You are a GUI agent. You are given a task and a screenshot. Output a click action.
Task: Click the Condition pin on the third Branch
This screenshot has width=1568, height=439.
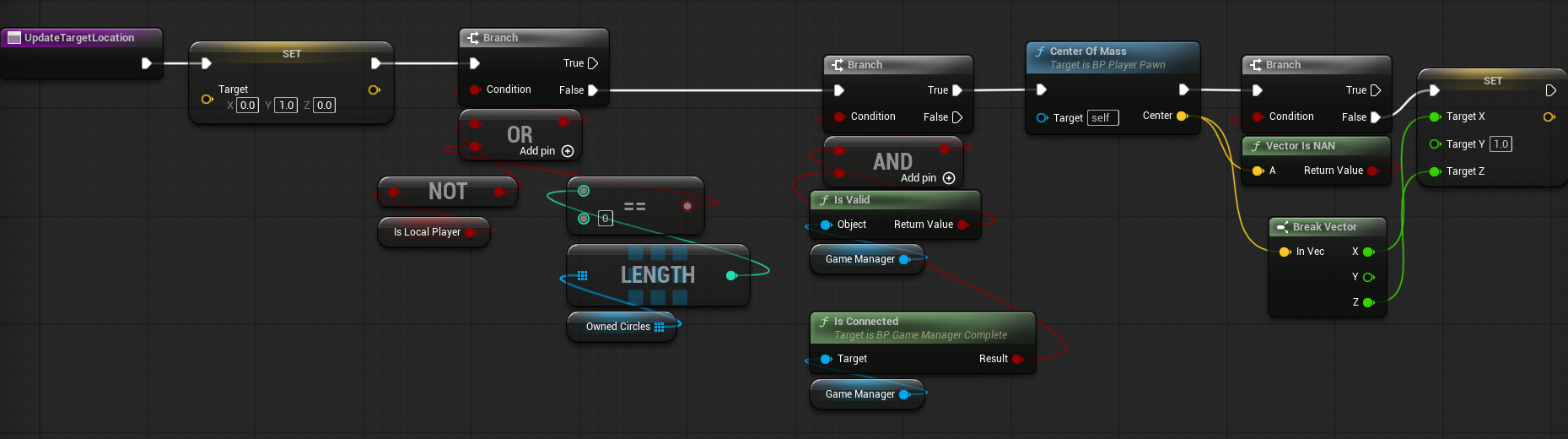(x=1258, y=117)
